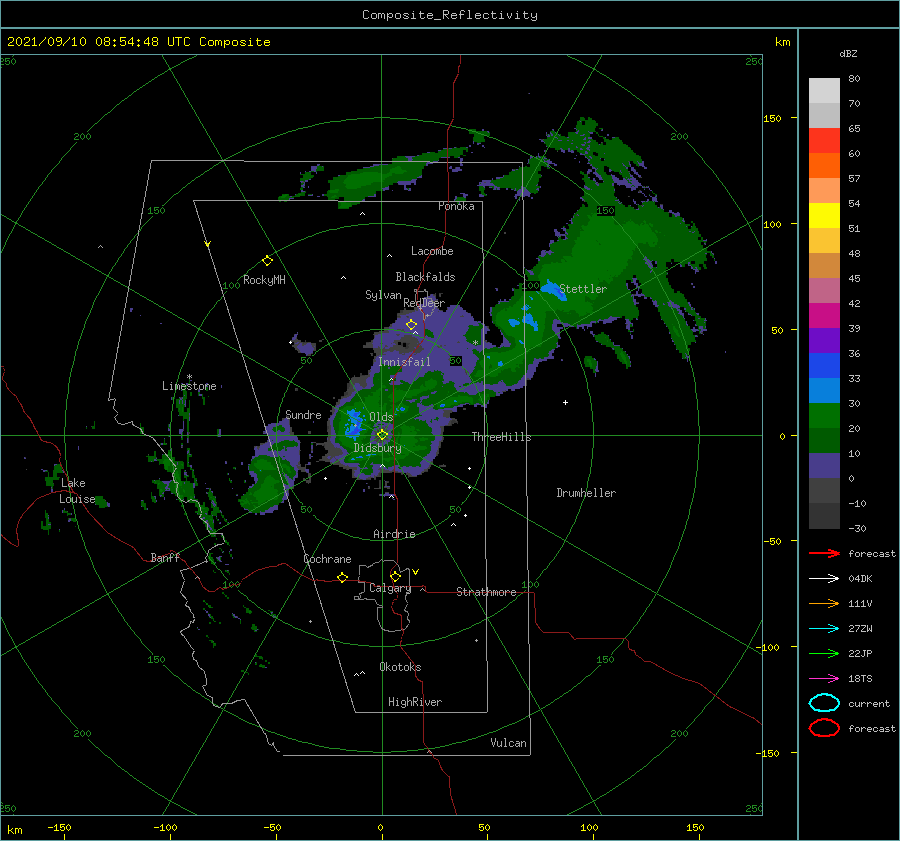Viewport: 900px width, 841px height.
Task: Click the yellow diamond marker near Cochrane
Action: pyautogui.click(x=343, y=577)
